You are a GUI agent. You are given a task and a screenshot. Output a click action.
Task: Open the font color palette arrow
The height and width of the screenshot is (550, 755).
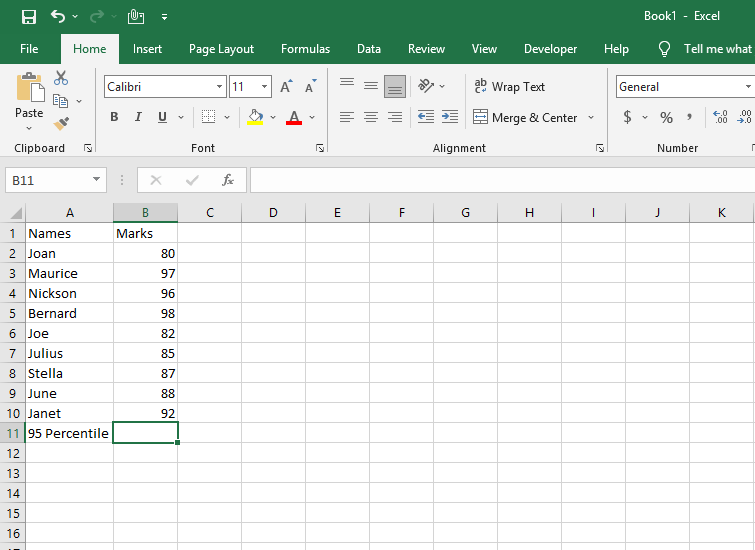pos(312,117)
